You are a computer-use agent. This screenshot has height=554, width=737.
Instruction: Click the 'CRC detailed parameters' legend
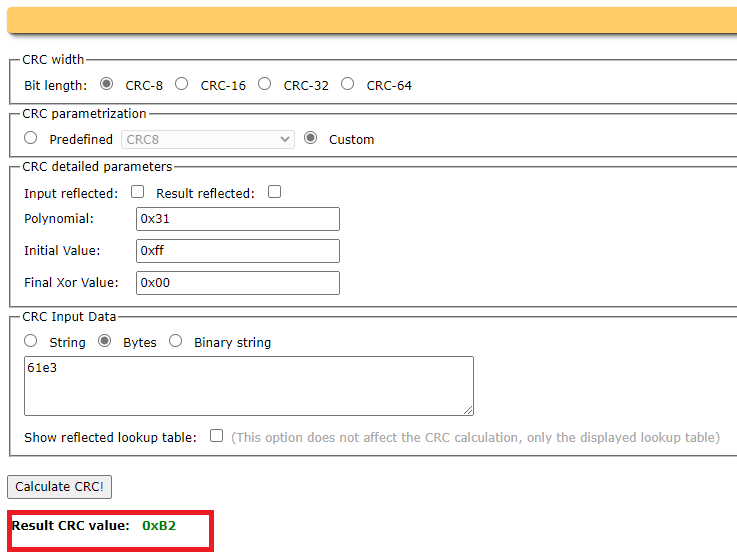[97, 167]
